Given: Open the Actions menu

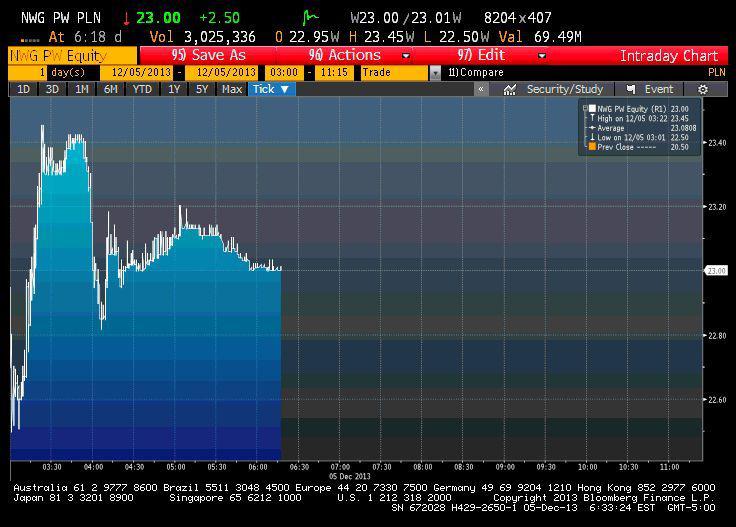Looking at the screenshot, I should tap(345, 55).
